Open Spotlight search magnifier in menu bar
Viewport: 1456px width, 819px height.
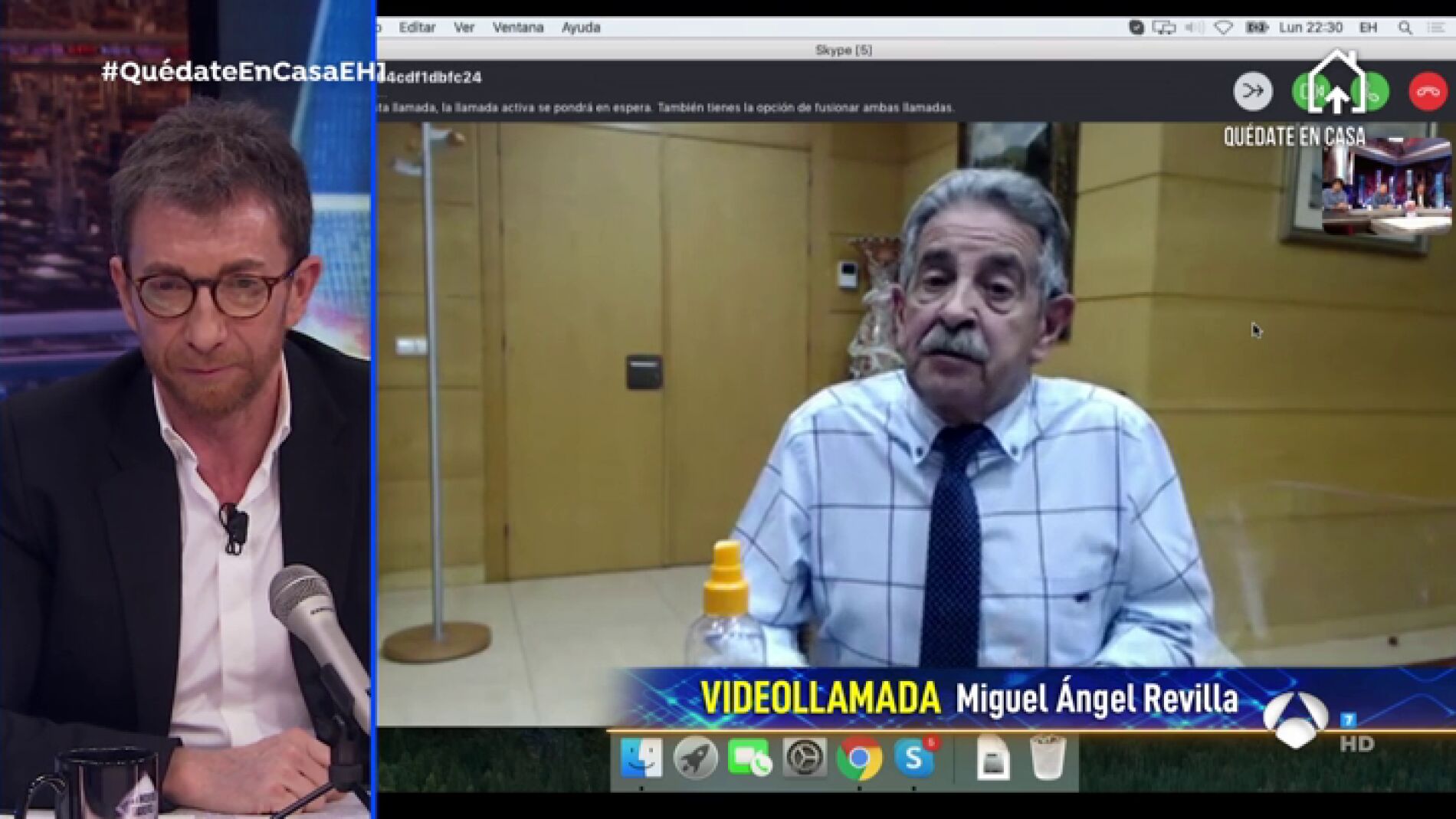coord(1405,28)
